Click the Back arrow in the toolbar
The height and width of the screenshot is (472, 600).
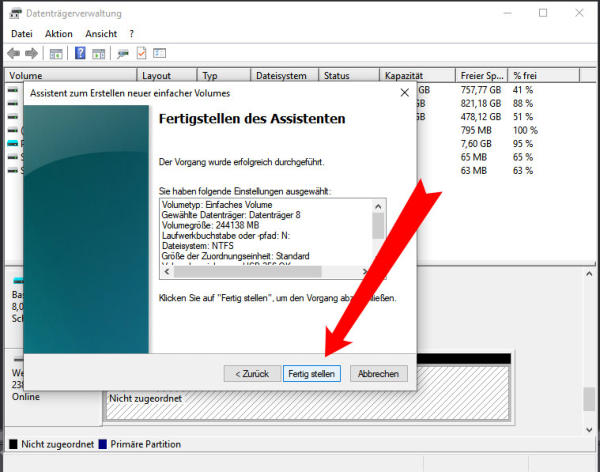click(x=14, y=53)
